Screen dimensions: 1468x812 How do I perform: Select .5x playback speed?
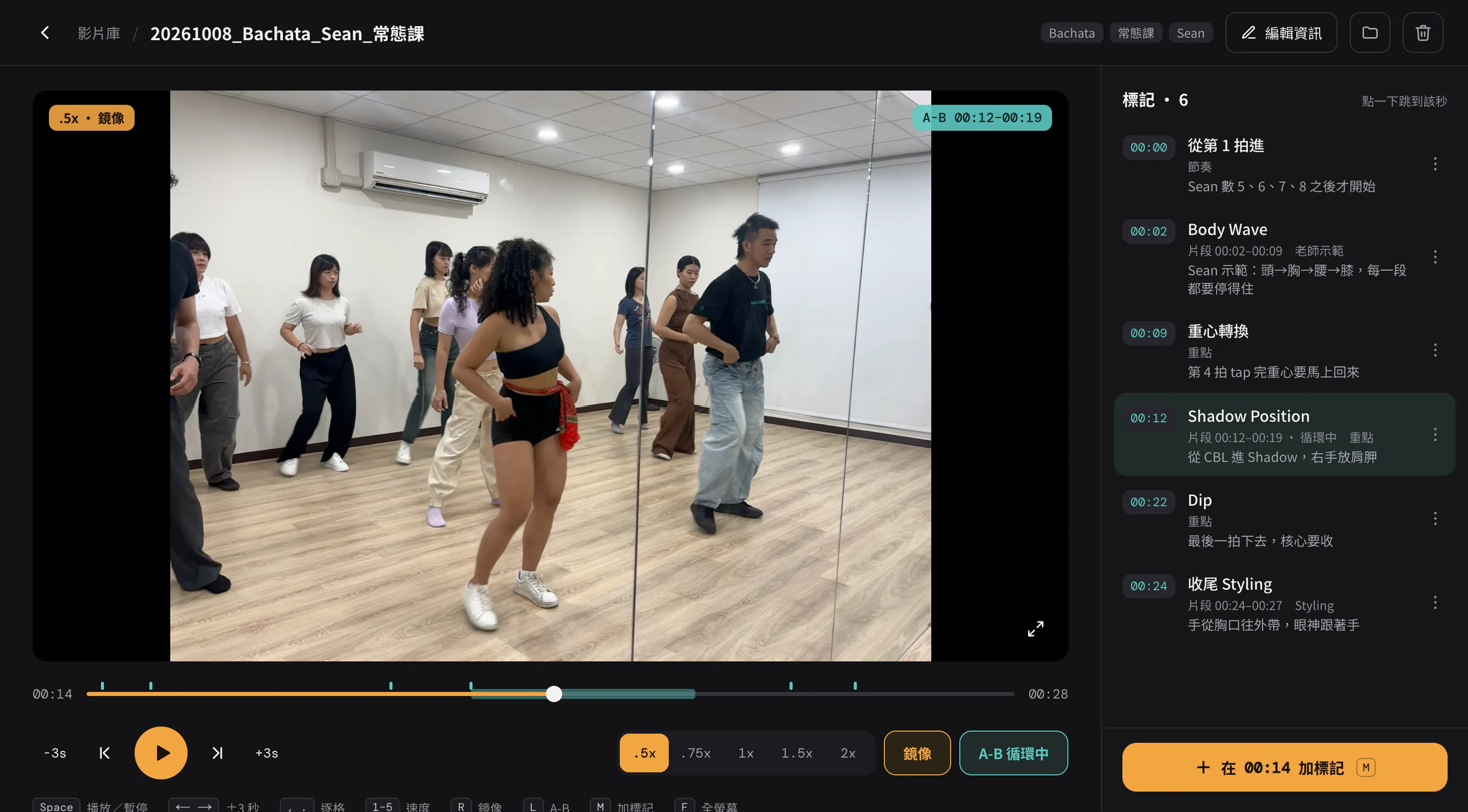click(644, 753)
